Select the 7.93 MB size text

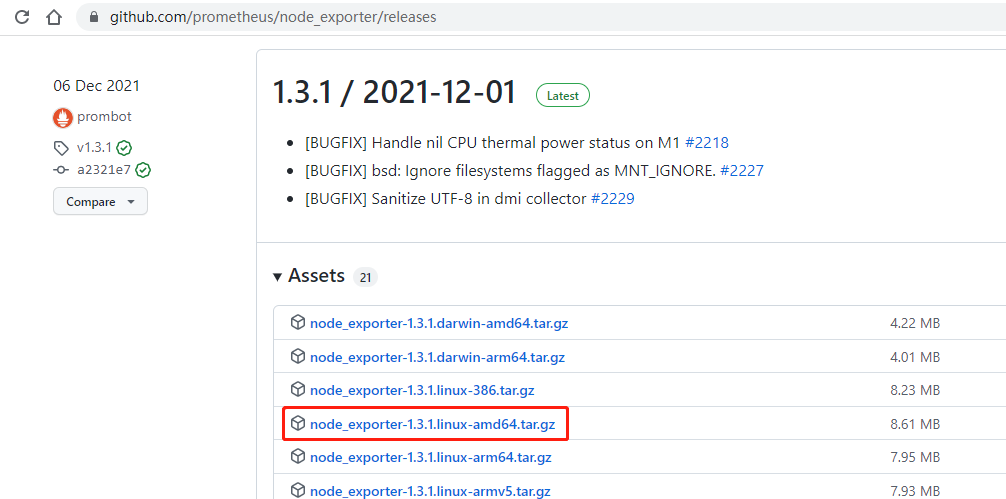pos(915,491)
